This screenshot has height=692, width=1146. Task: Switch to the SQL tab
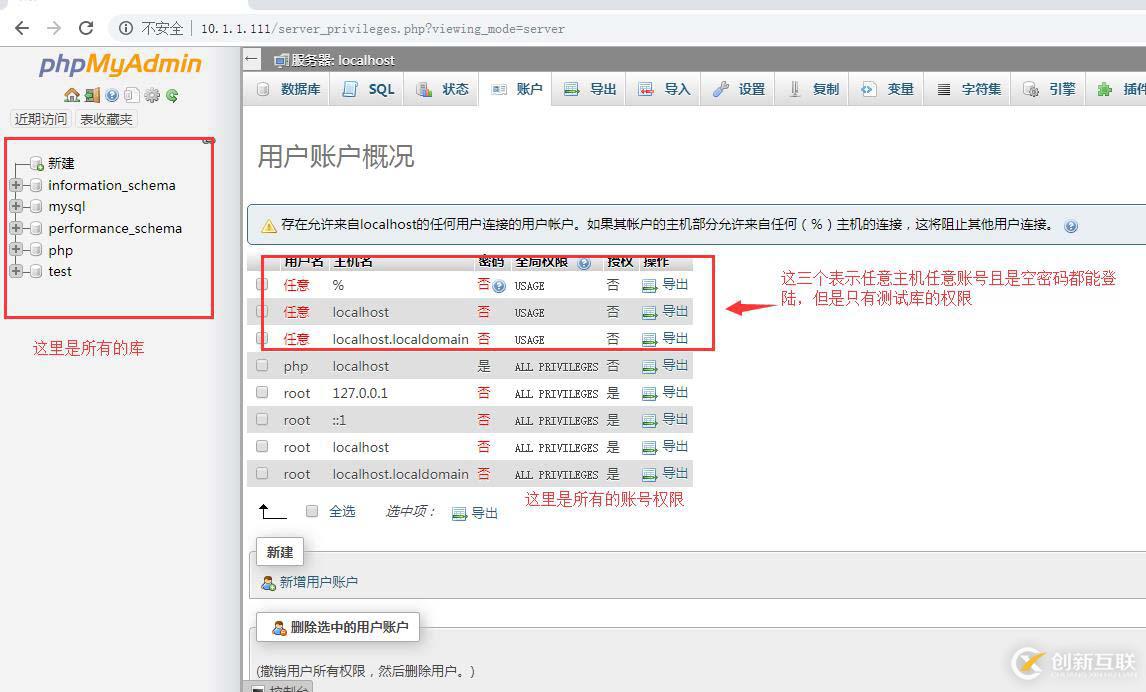click(368, 89)
